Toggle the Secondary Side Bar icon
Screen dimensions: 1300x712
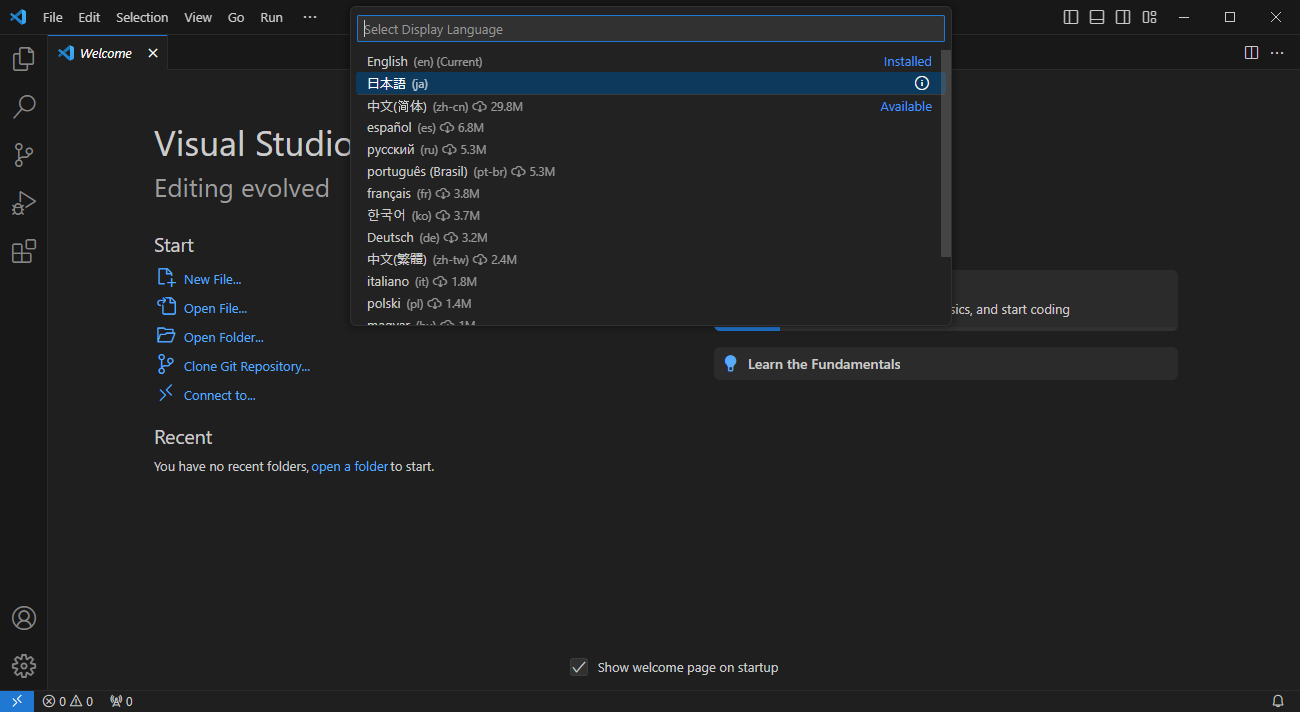(x=1122, y=17)
